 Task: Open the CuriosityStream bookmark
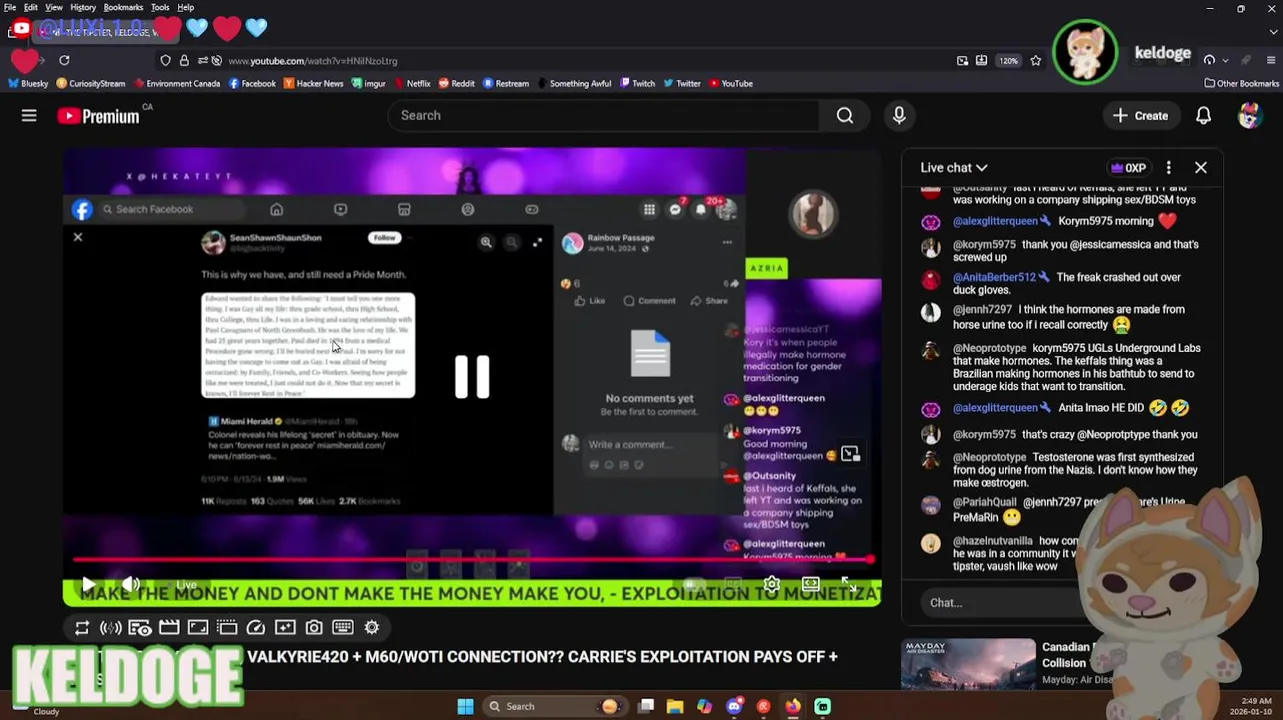[91, 83]
